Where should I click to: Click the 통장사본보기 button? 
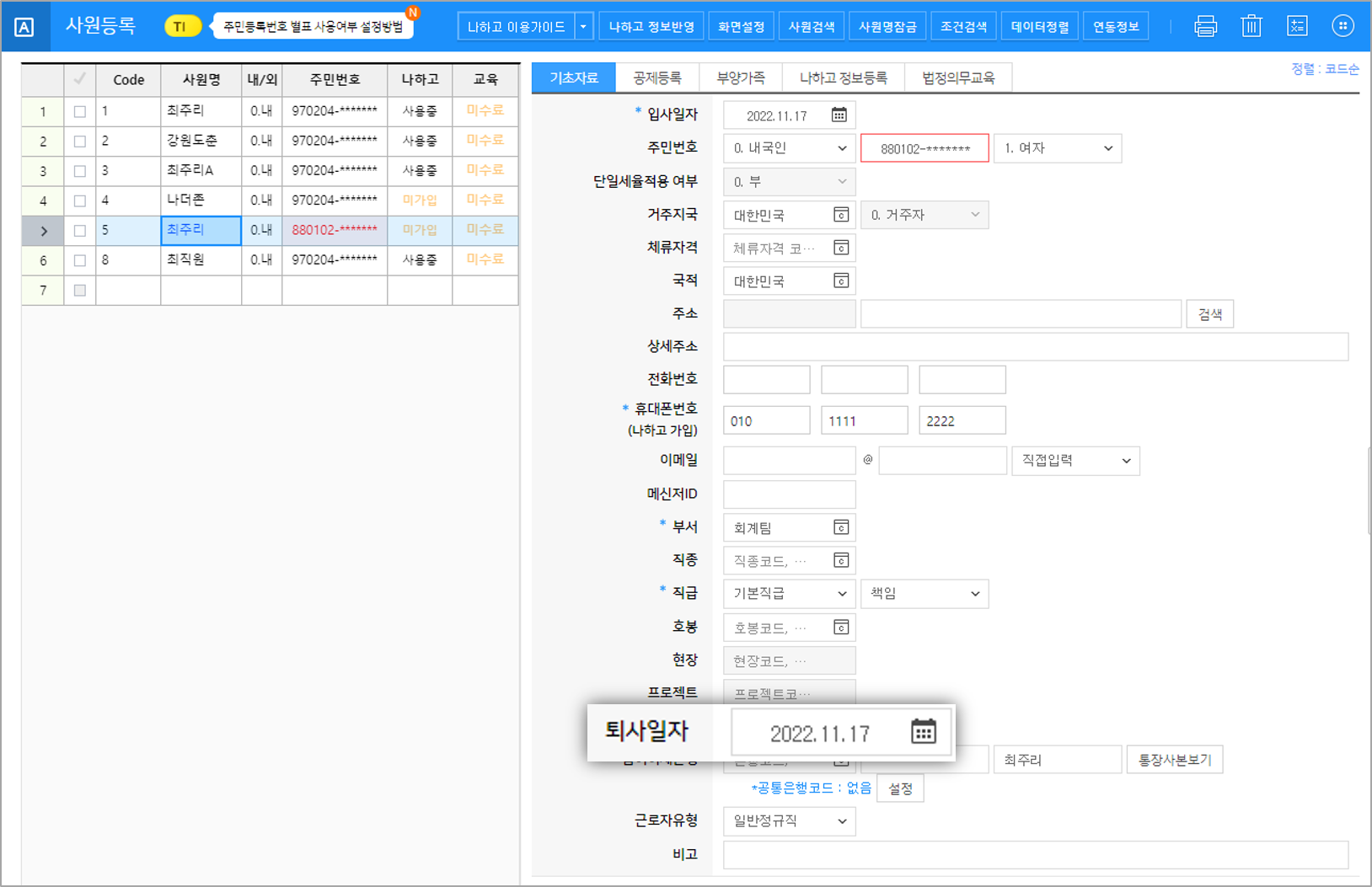click(x=1175, y=760)
